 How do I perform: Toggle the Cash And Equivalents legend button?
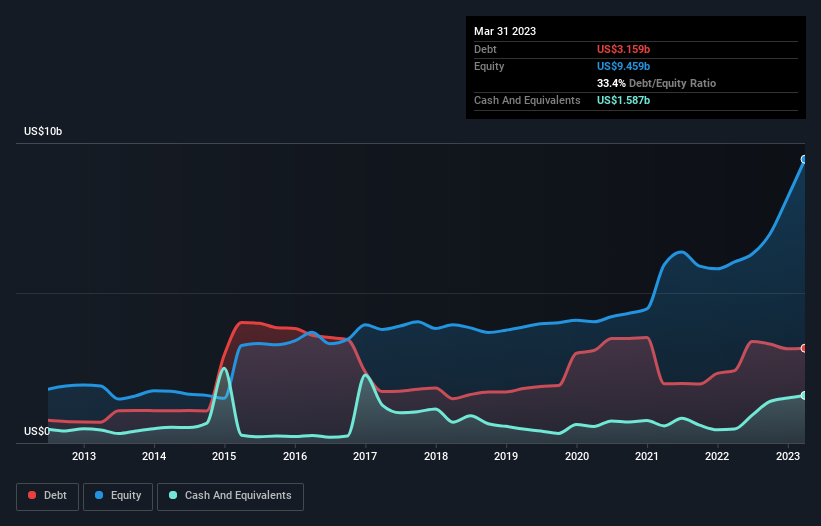230,496
